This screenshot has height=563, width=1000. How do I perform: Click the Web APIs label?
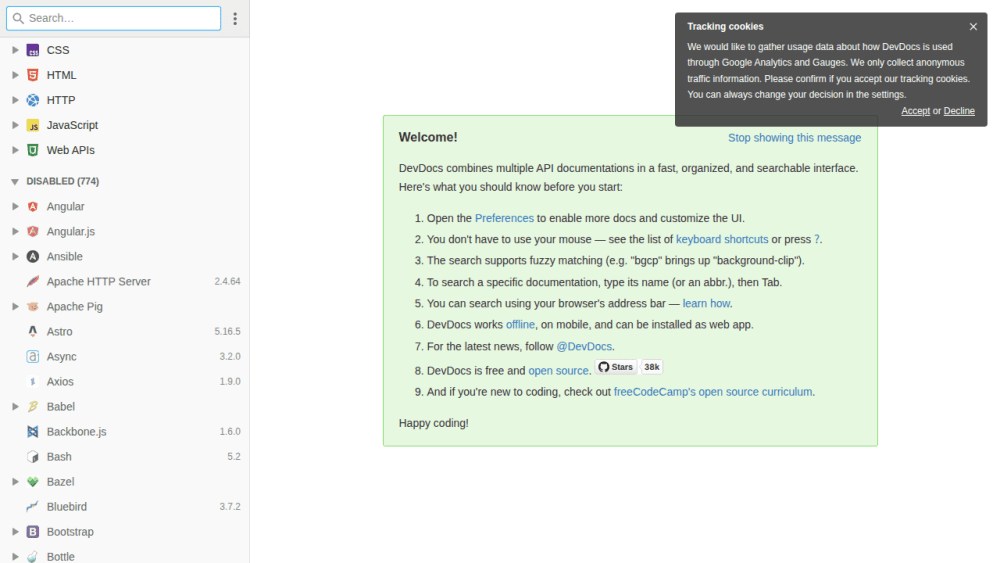click(70, 150)
